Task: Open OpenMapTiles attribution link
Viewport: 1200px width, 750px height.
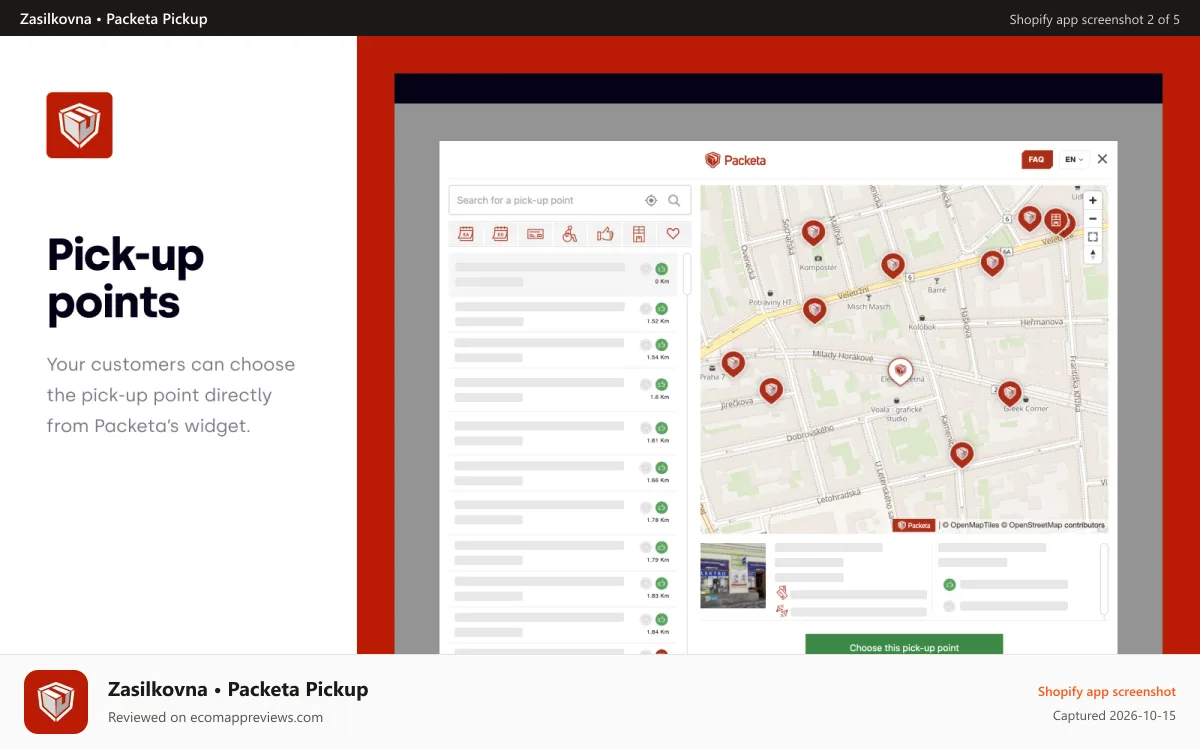Action: 972,525
